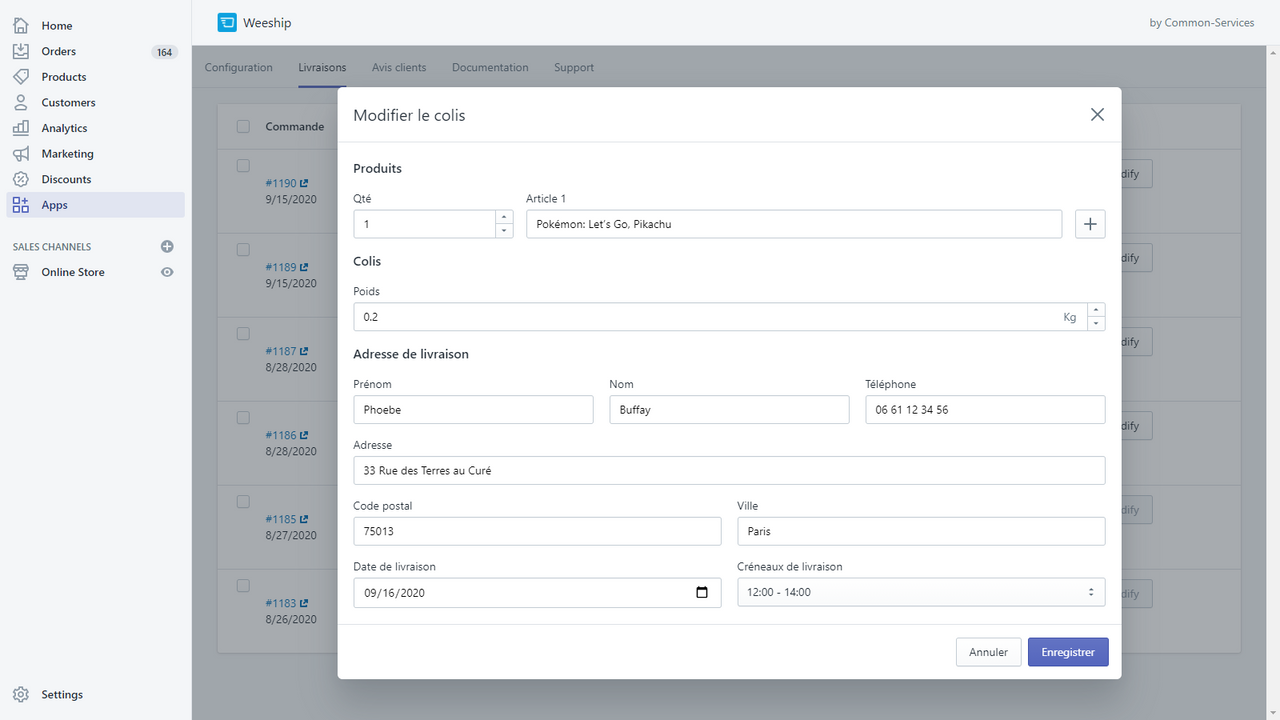Screen dimensions: 1280x720
Task: Go to Marketing via the megaphone icon
Action: (21, 154)
